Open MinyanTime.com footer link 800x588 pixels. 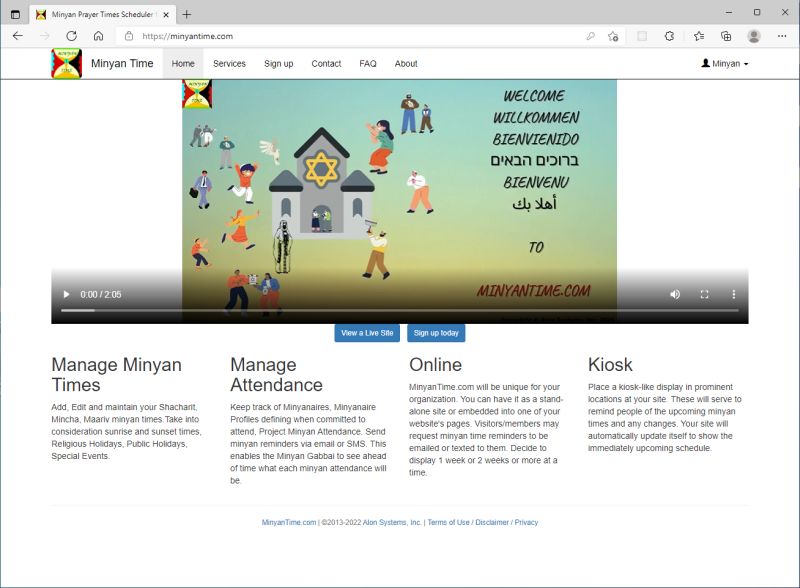[x=289, y=522]
